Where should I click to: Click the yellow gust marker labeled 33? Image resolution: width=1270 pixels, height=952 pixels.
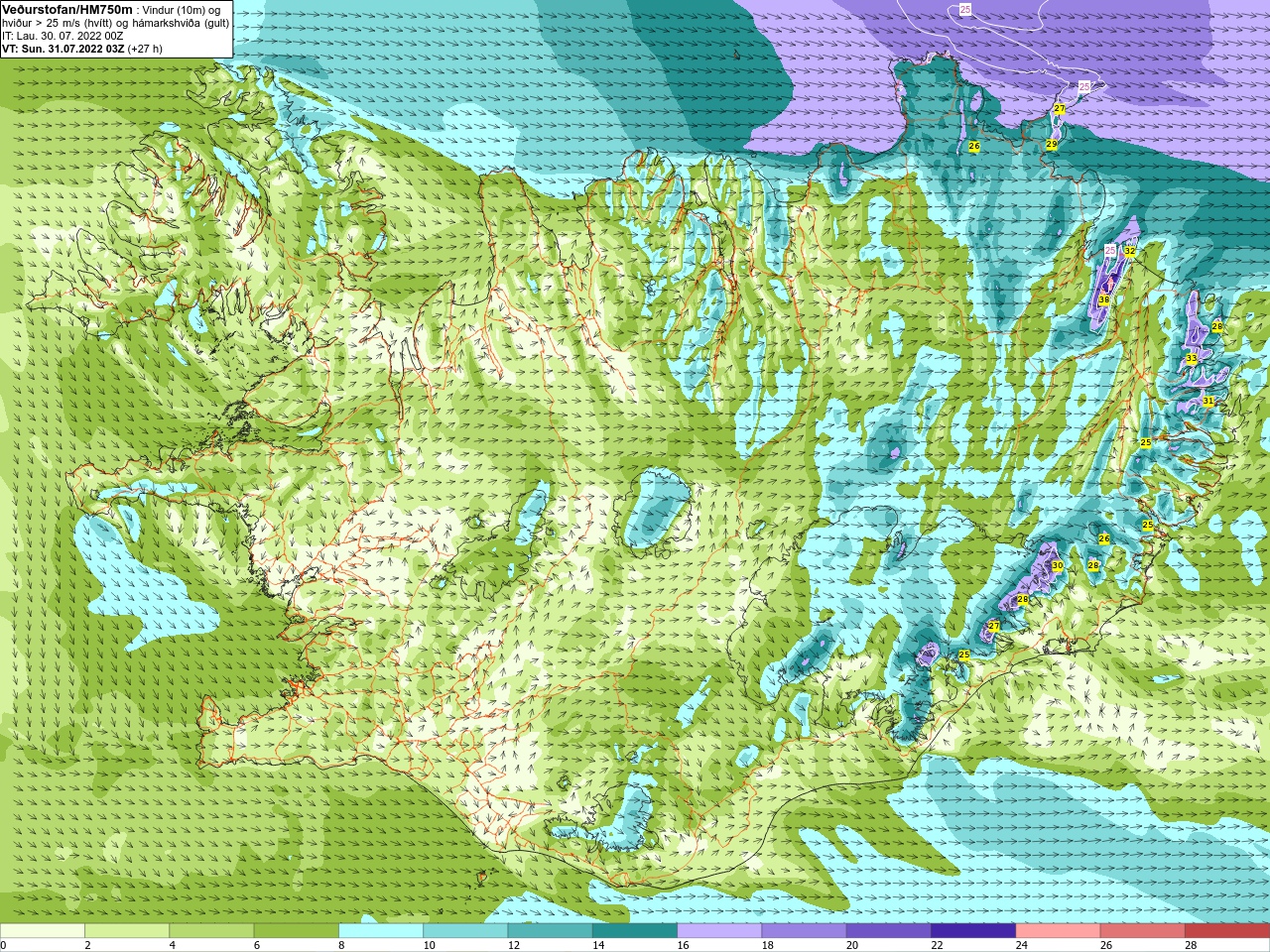tap(1191, 358)
